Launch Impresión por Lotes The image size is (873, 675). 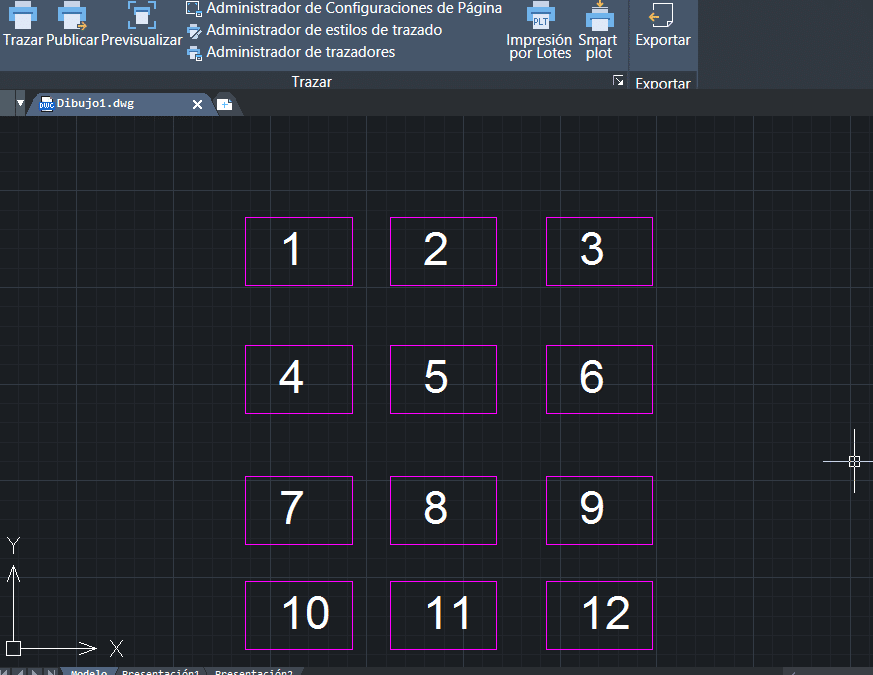tap(540, 31)
